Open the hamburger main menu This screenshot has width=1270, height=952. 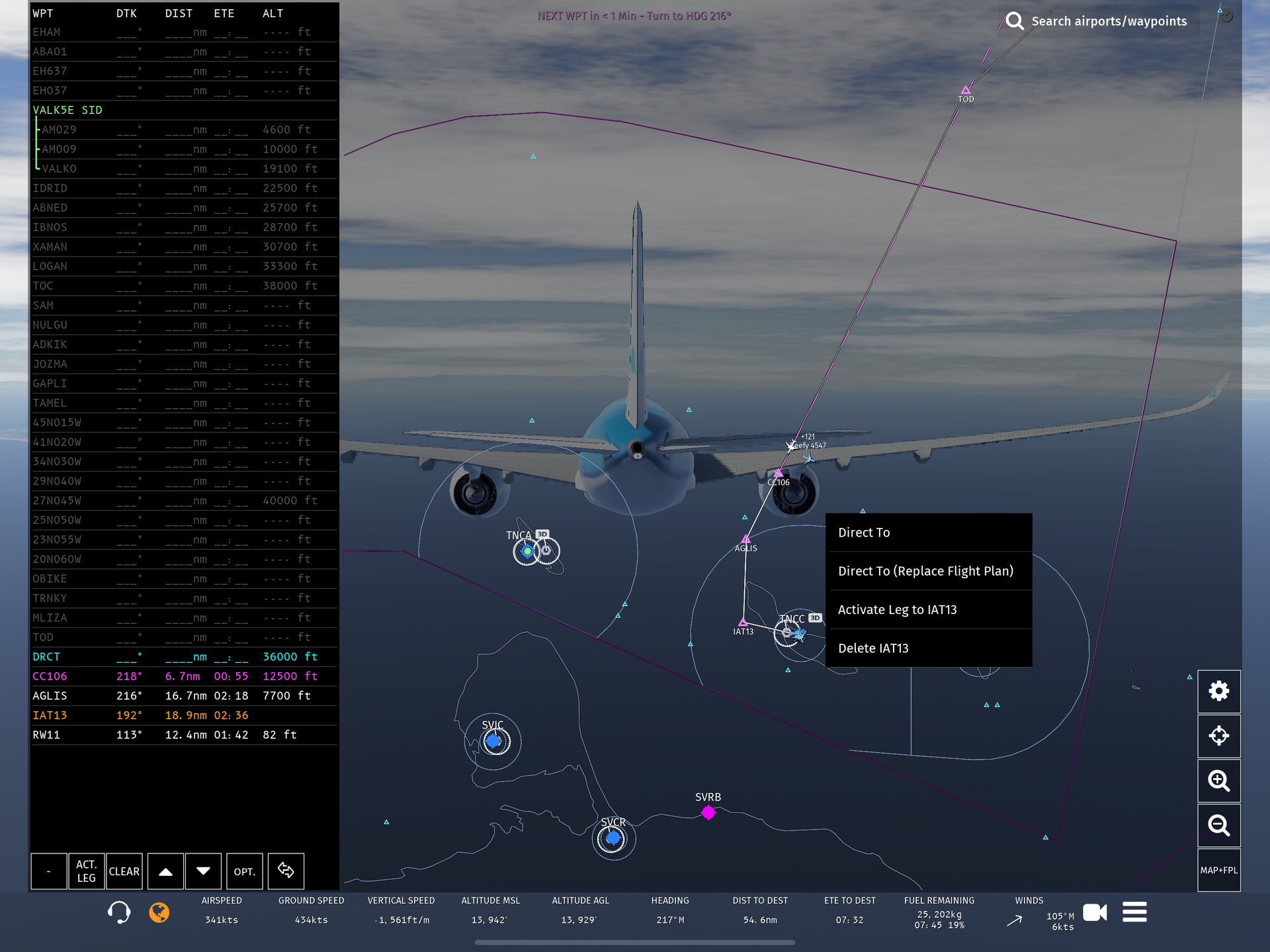(1134, 912)
